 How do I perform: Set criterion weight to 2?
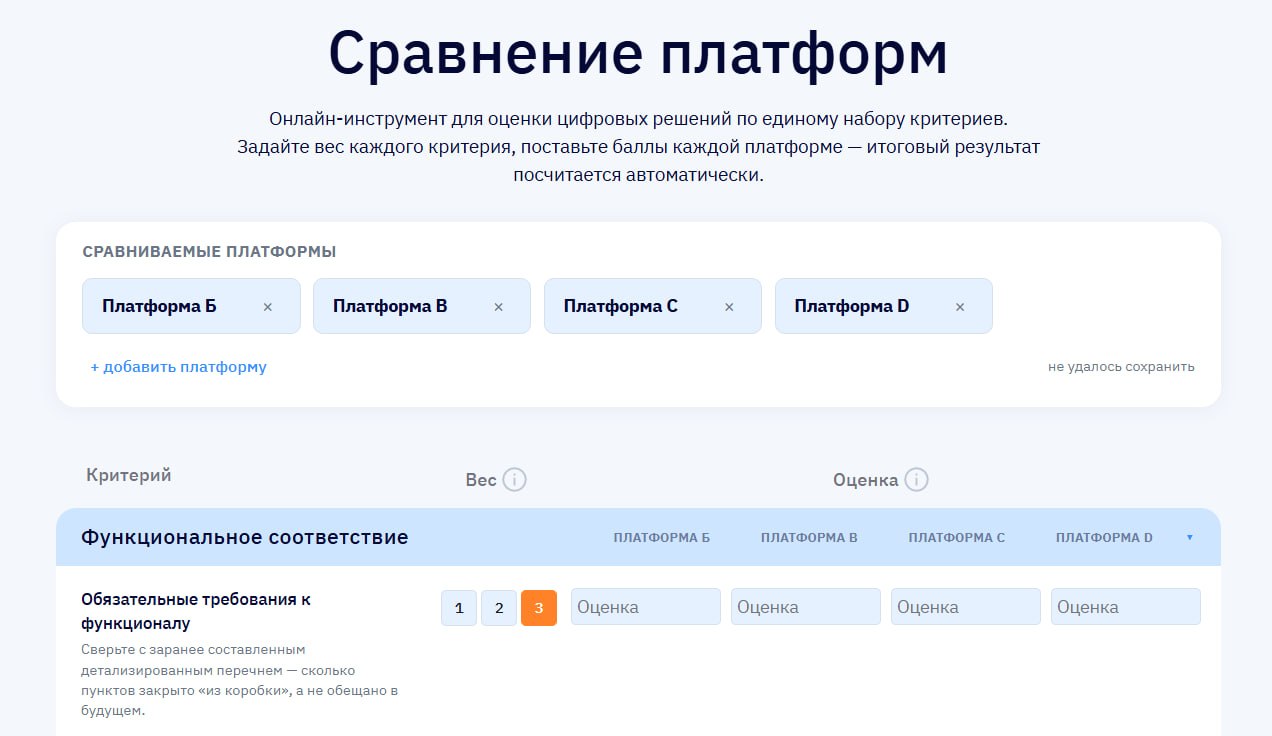pyautogui.click(x=499, y=607)
